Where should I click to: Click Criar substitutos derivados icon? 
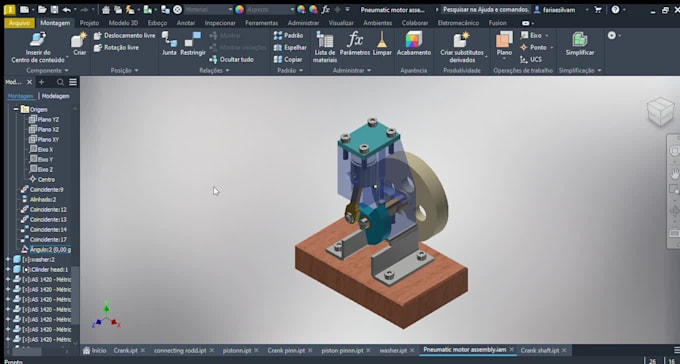[x=461, y=40]
